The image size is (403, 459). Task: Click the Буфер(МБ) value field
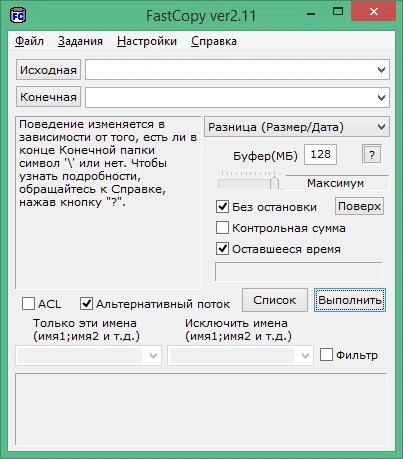[320, 154]
